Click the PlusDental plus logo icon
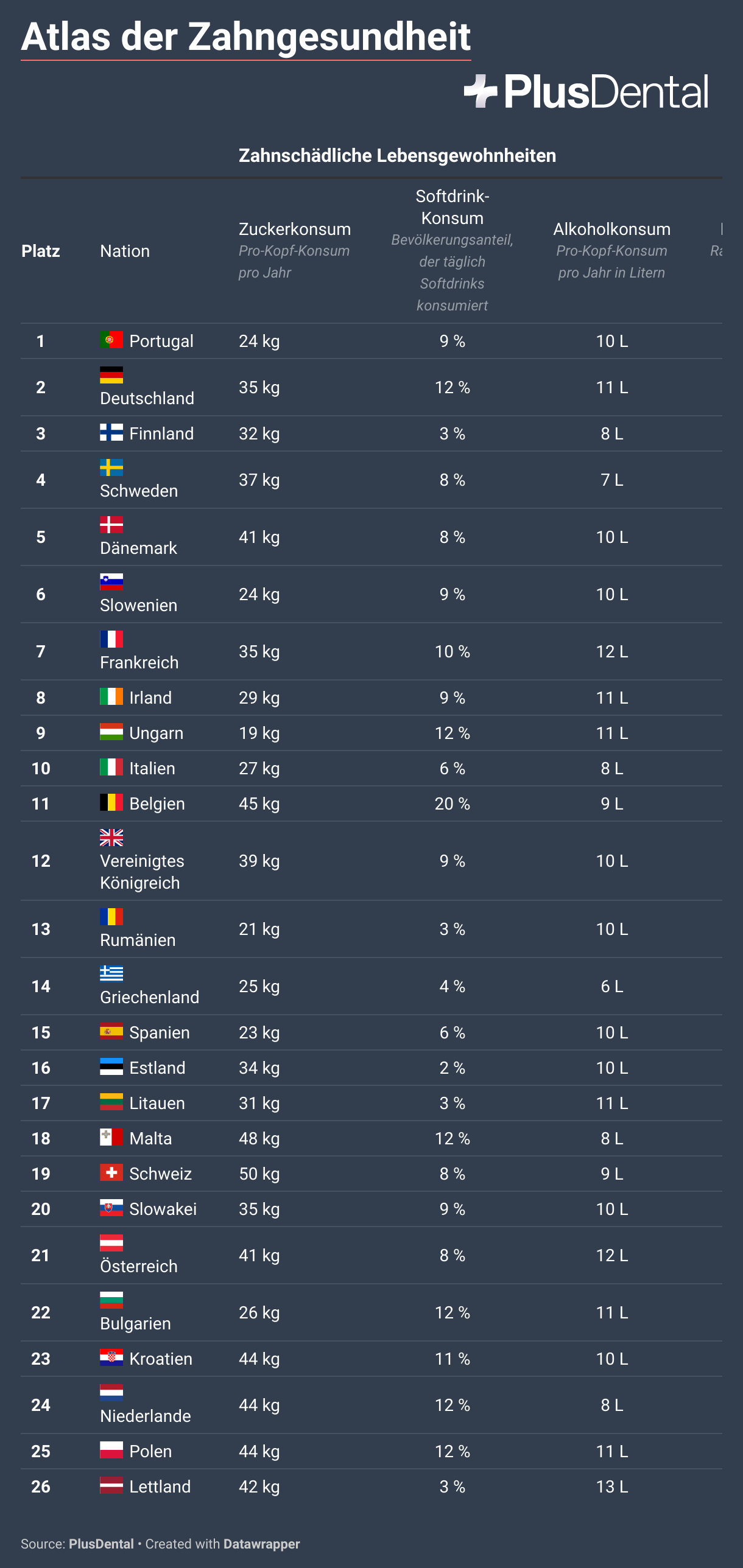The width and height of the screenshot is (743, 1568). [x=481, y=91]
